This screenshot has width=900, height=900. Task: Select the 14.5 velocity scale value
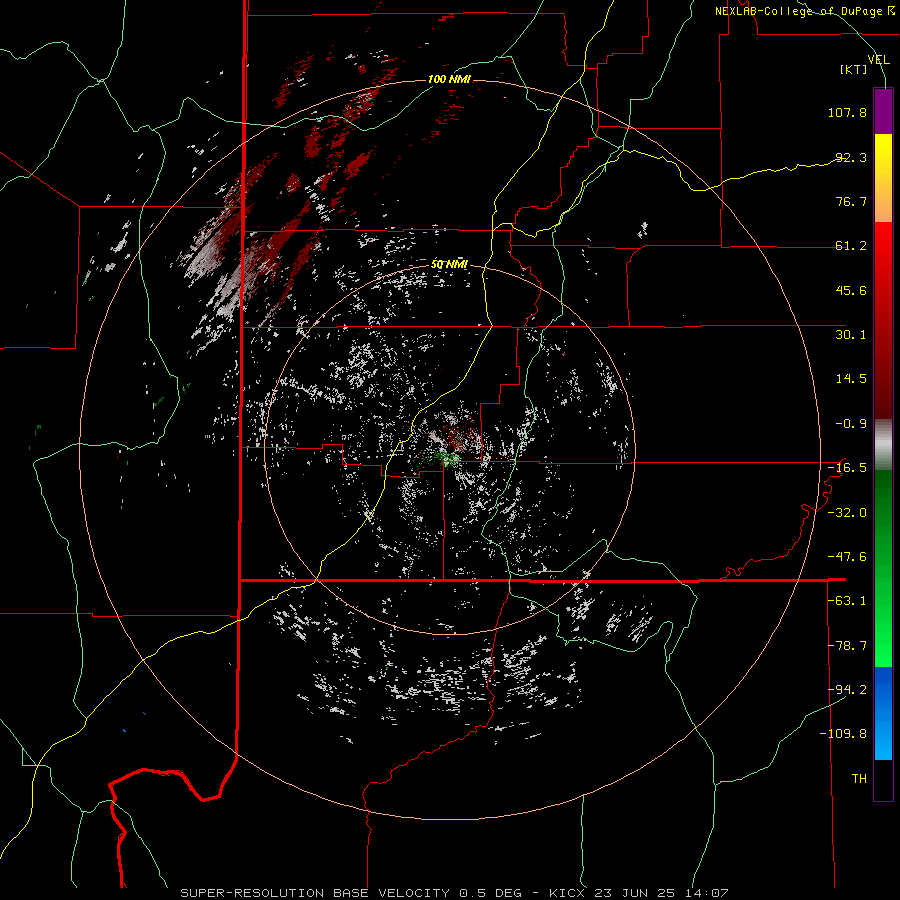(851, 379)
